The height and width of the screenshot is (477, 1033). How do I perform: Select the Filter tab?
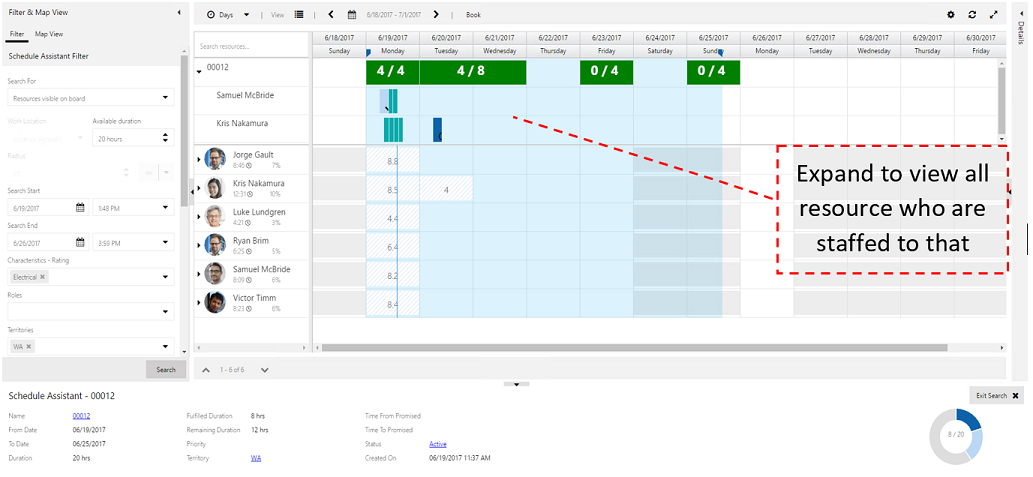click(16, 34)
